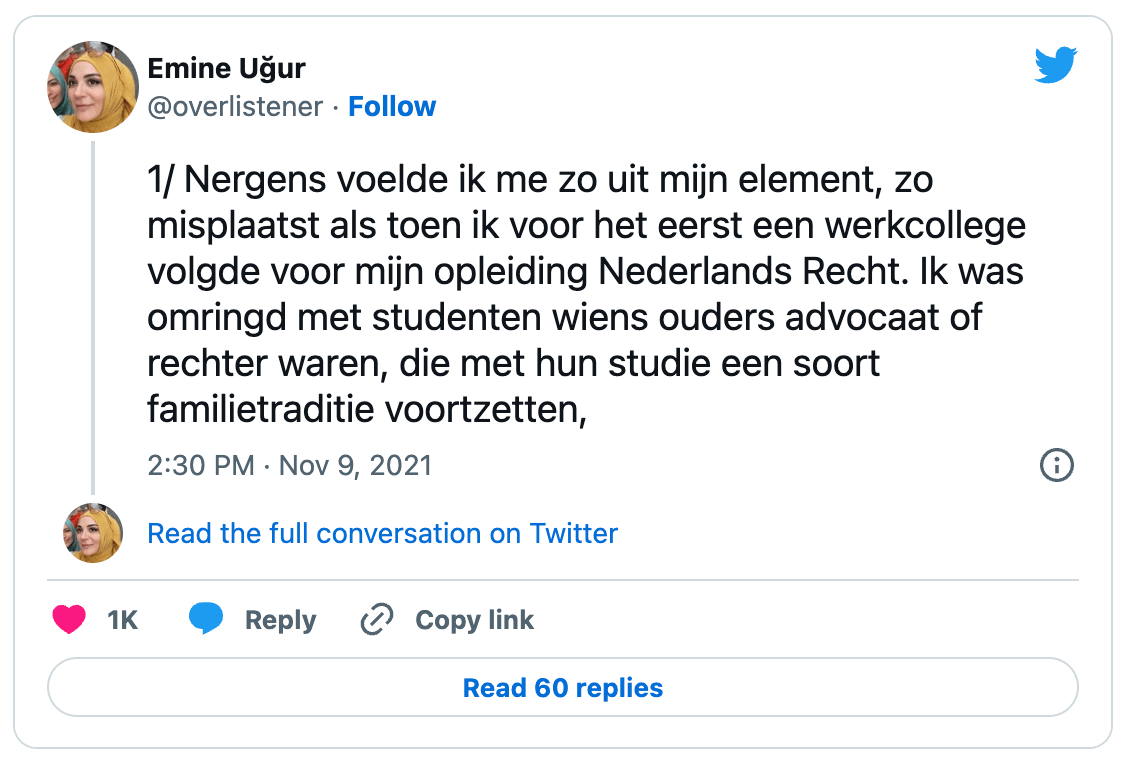Open the Emine Uğur display name
The image size is (1132, 760).
pos(226,68)
